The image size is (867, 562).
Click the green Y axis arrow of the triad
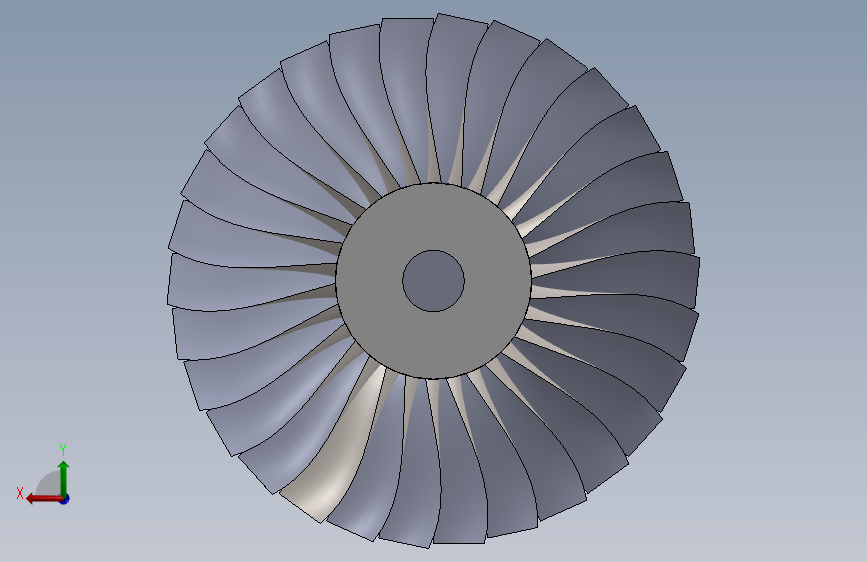click(x=64, y=478)
